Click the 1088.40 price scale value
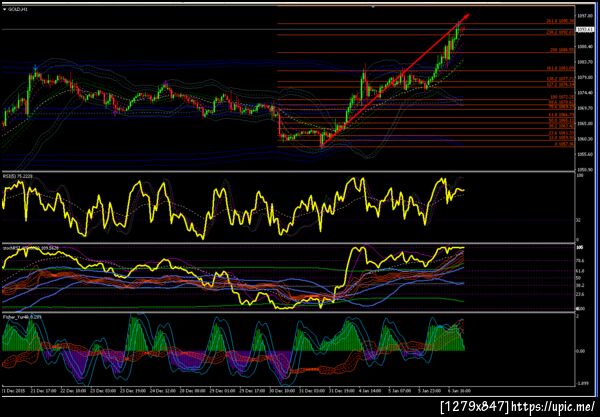This screenshot has height=417, width=600. [x=584, y=47]
